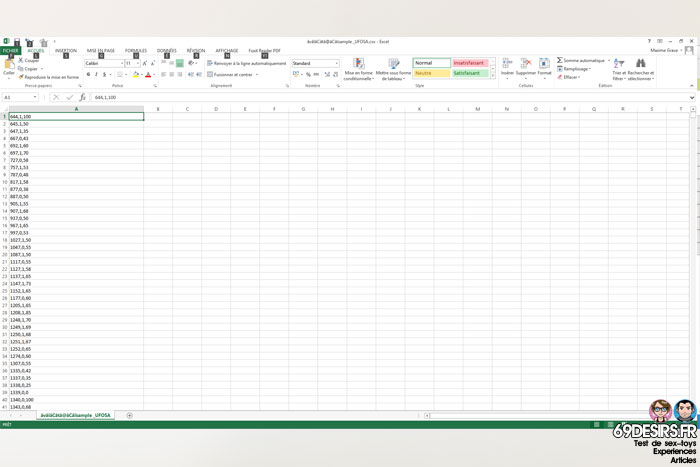Expand the cell styles gallery

tap(493, 76)
